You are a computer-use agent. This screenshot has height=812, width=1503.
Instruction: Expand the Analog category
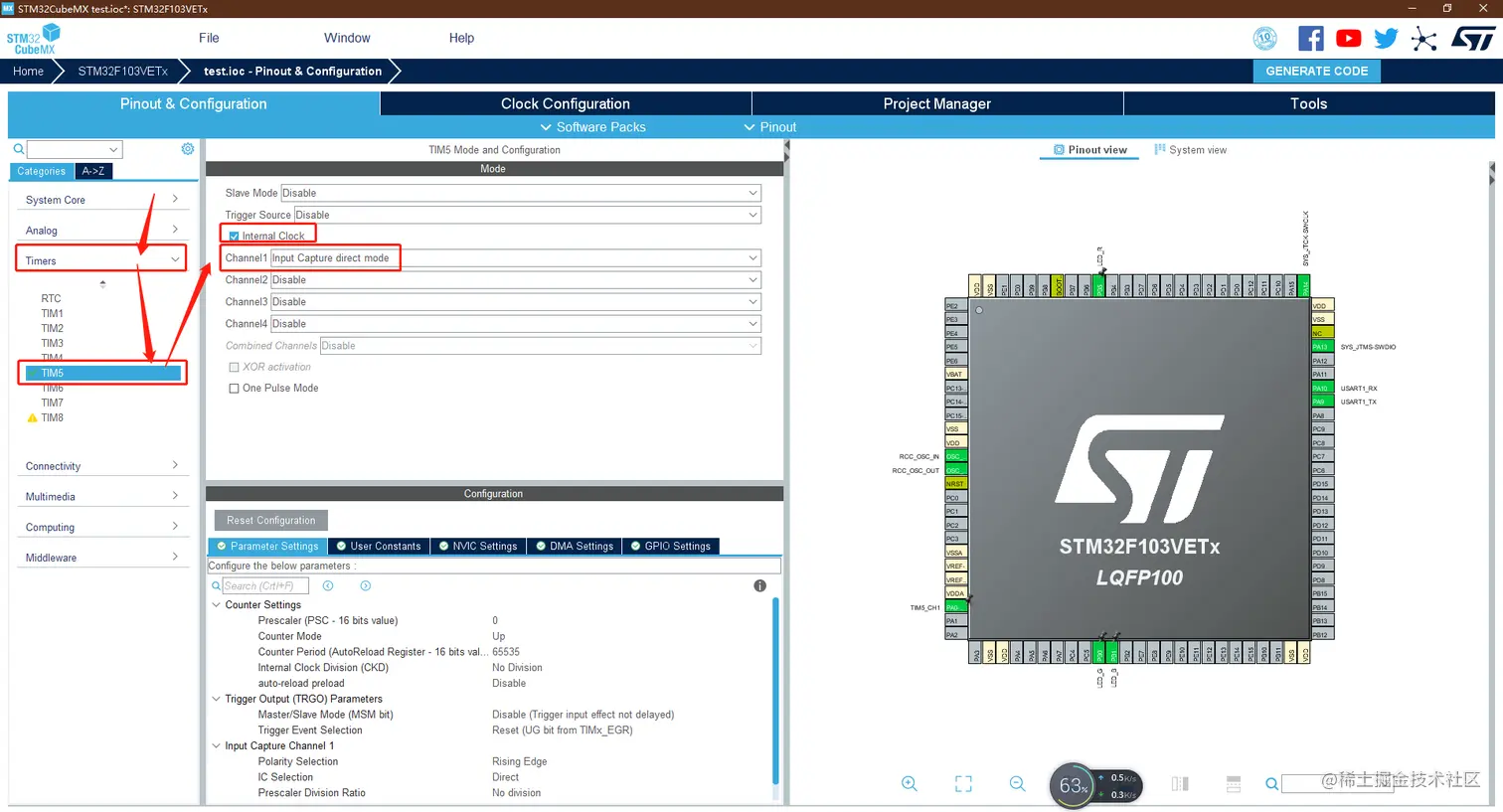click(101, 231)
